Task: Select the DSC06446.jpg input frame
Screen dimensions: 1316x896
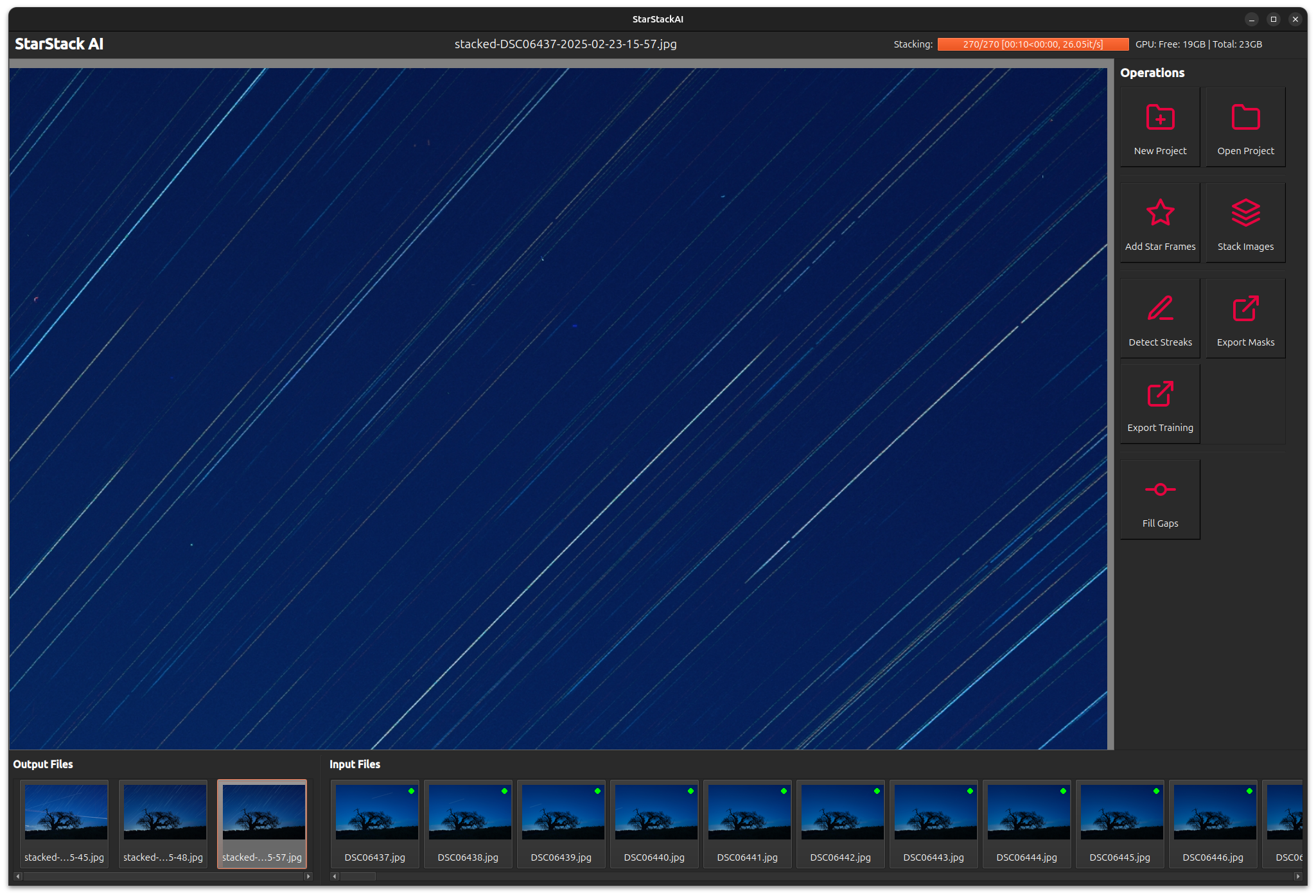Action: [1214, 813]
